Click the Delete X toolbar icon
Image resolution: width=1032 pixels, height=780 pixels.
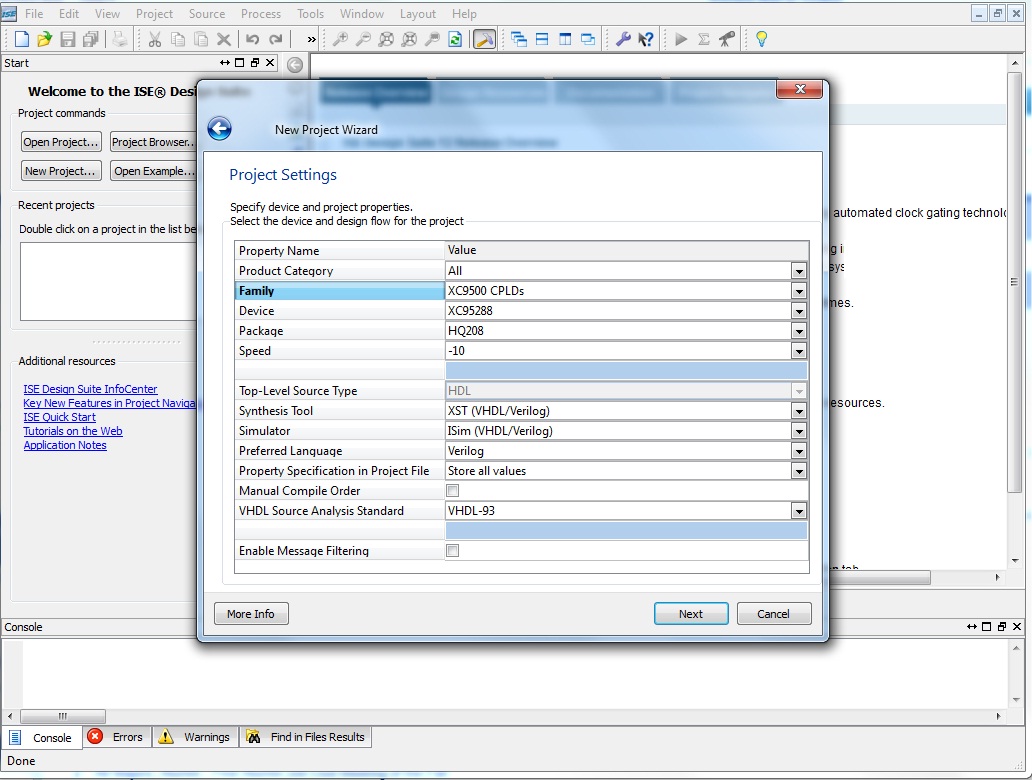tap(224, 39)
